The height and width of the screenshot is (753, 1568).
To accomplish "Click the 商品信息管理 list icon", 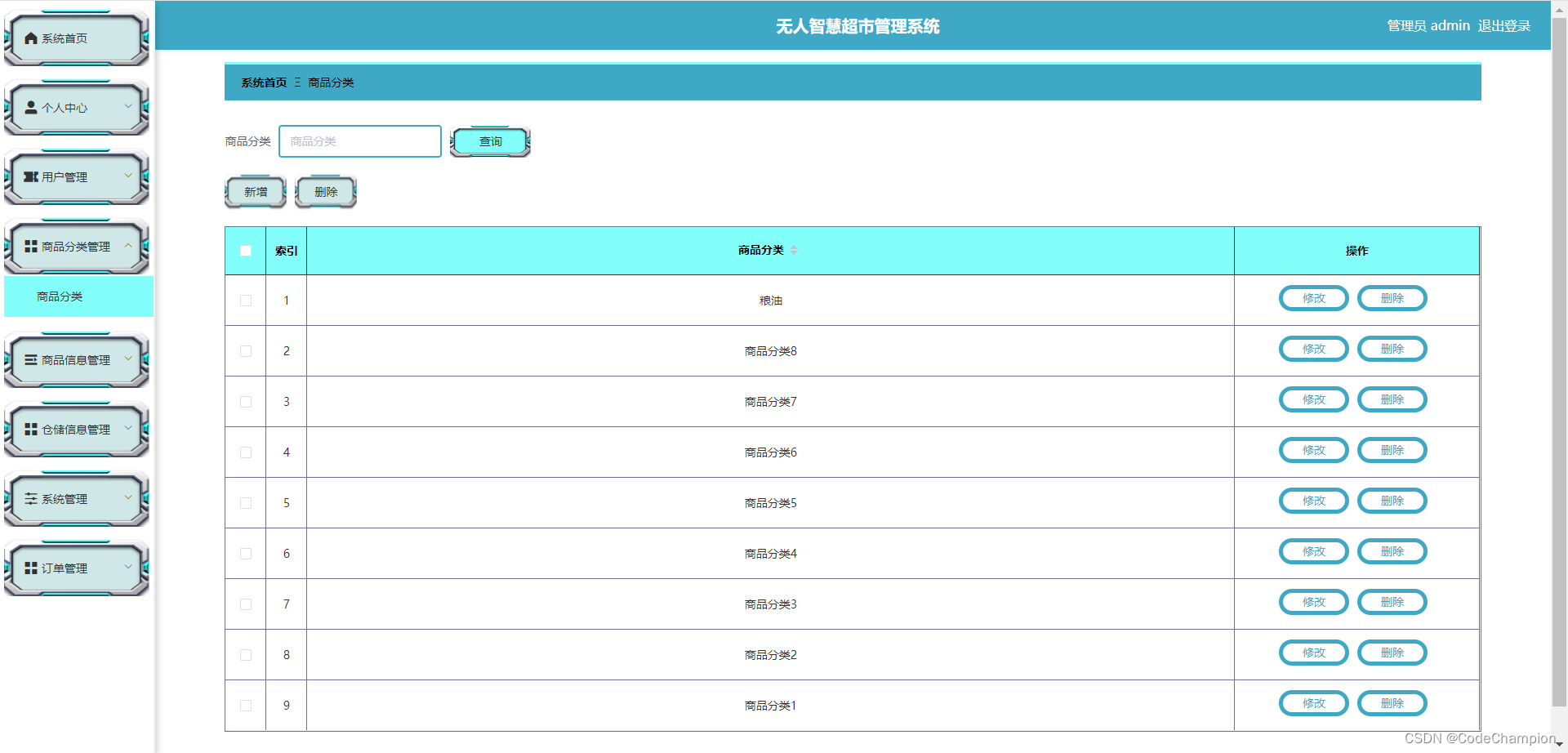I will (30, 359).
